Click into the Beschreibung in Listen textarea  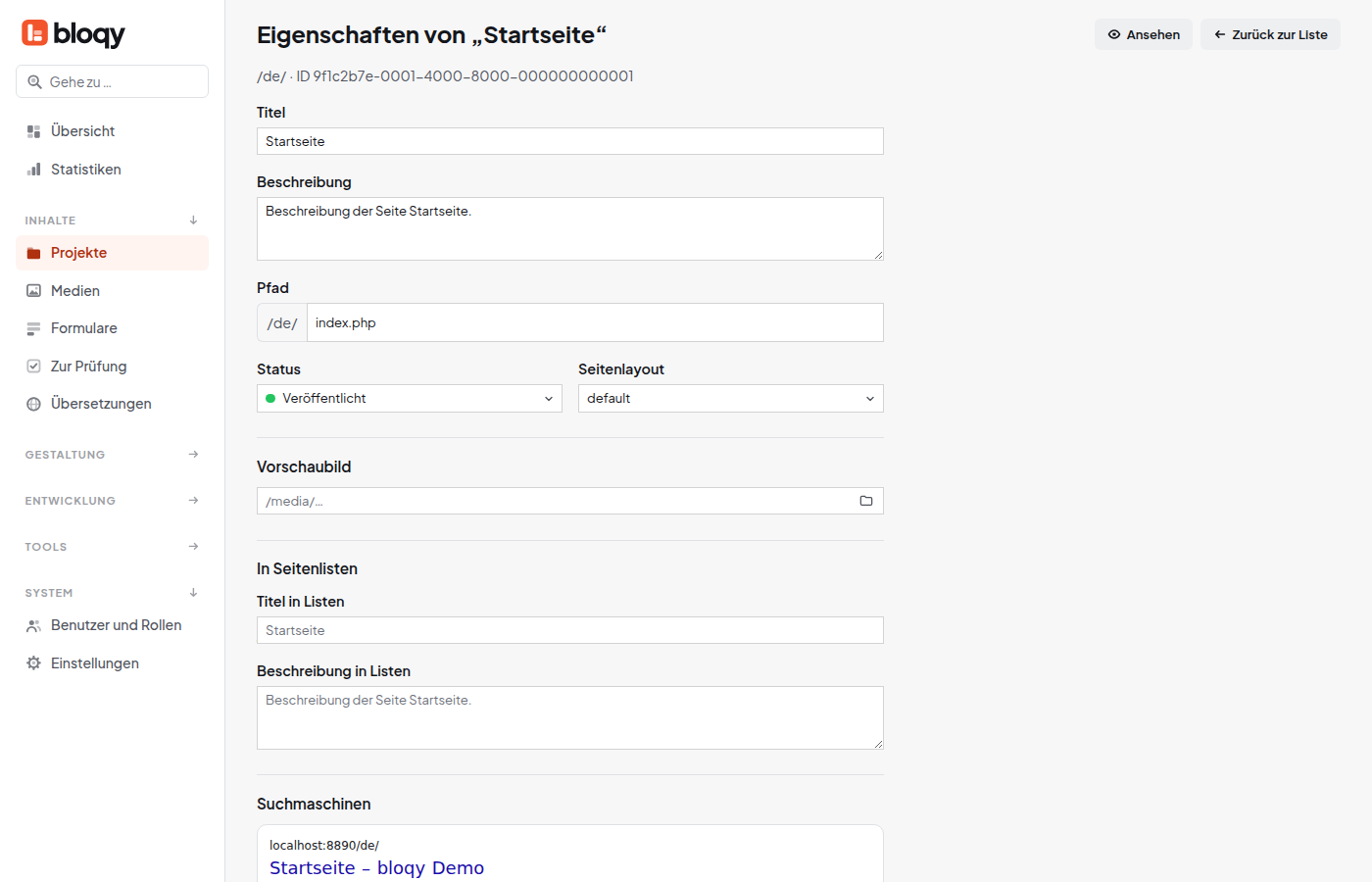pyautogui.click(x=570, y=718)
